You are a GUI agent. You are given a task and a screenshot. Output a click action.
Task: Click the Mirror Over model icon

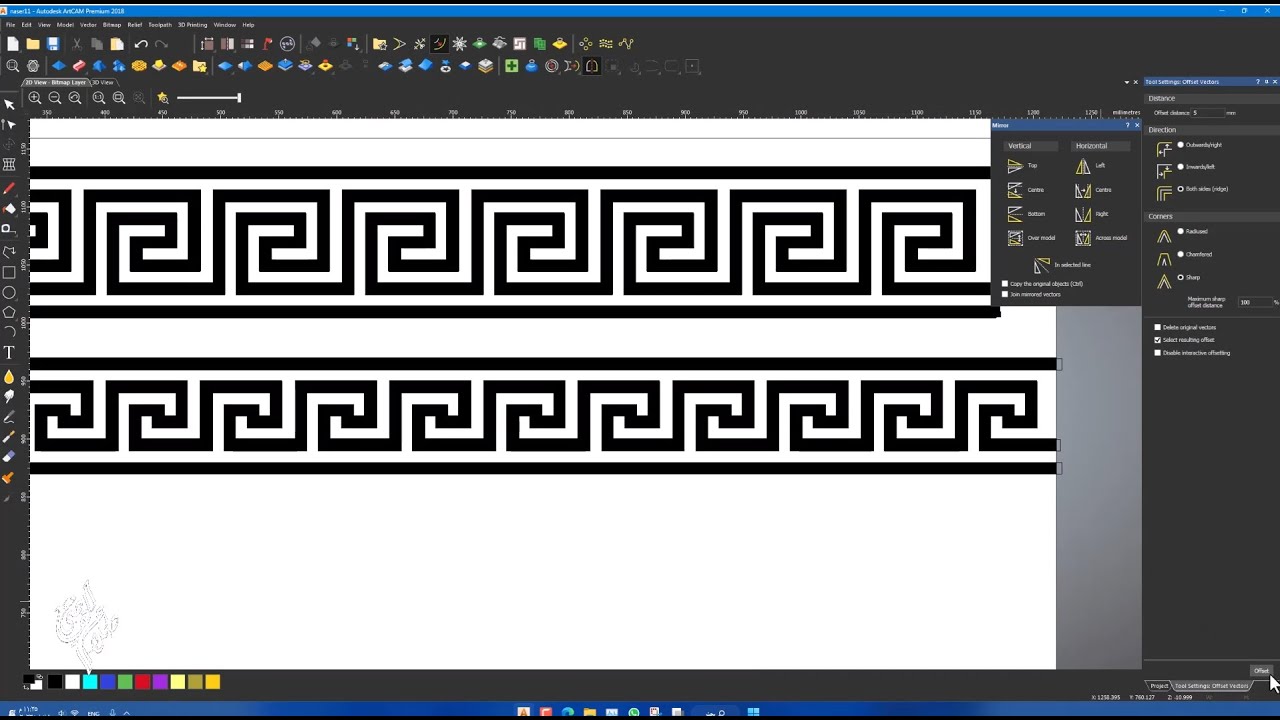pos(1015,238)
